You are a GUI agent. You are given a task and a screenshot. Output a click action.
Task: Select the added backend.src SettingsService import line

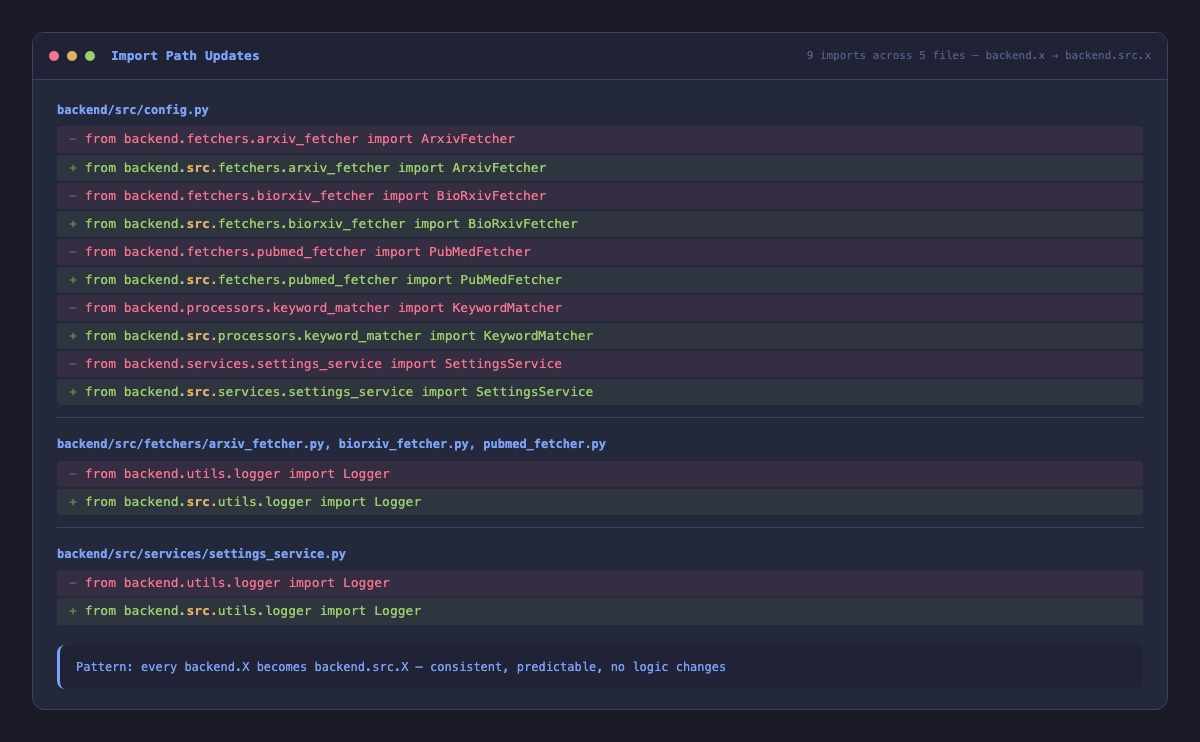(339, 392)
